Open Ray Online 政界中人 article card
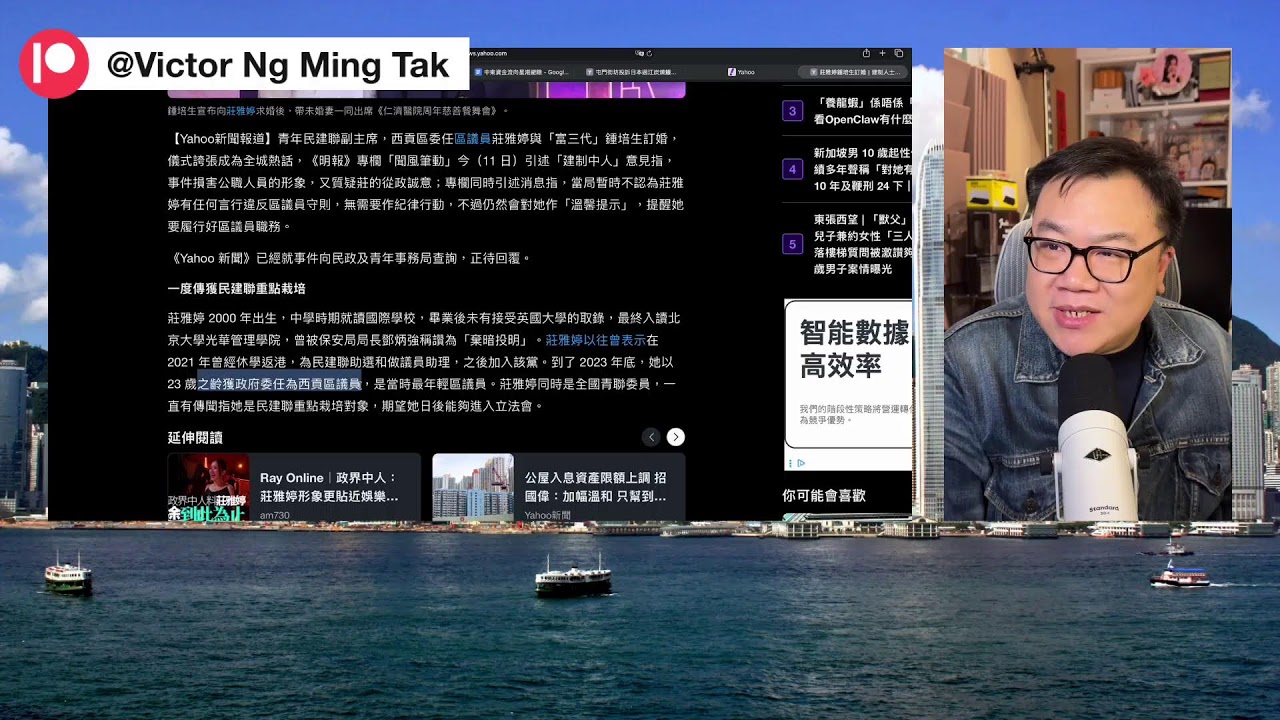This screenshot has height=720, width=1280. (x=294, y=487)
